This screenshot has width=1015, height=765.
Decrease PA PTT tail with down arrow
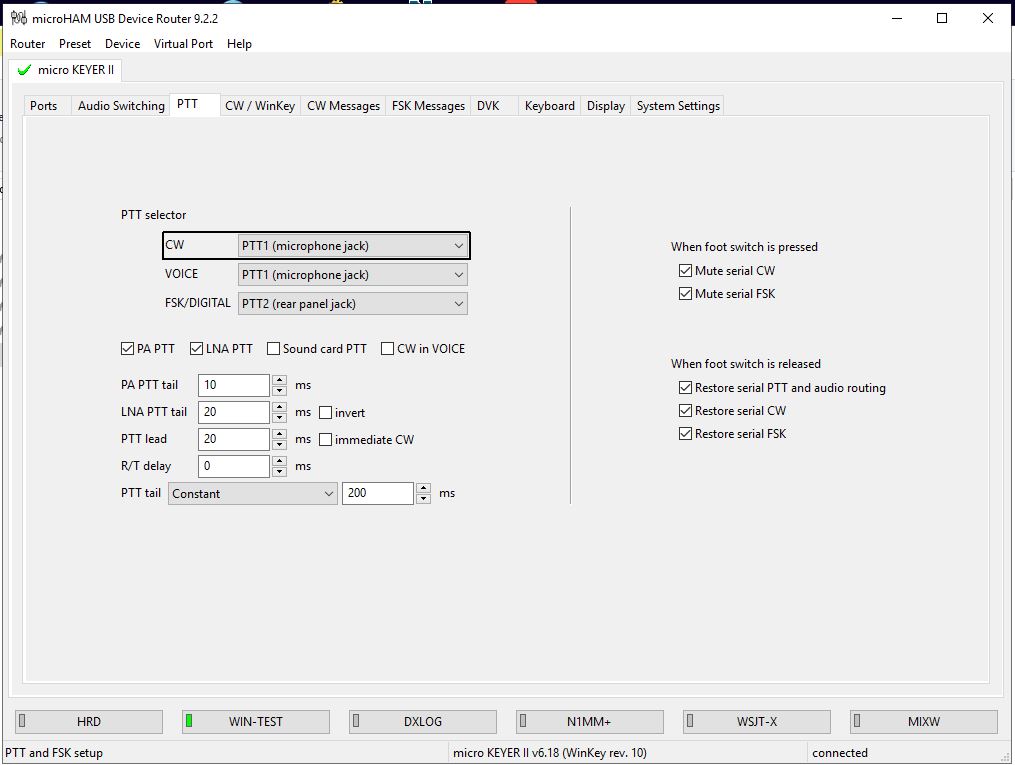[x=279, y=391]
